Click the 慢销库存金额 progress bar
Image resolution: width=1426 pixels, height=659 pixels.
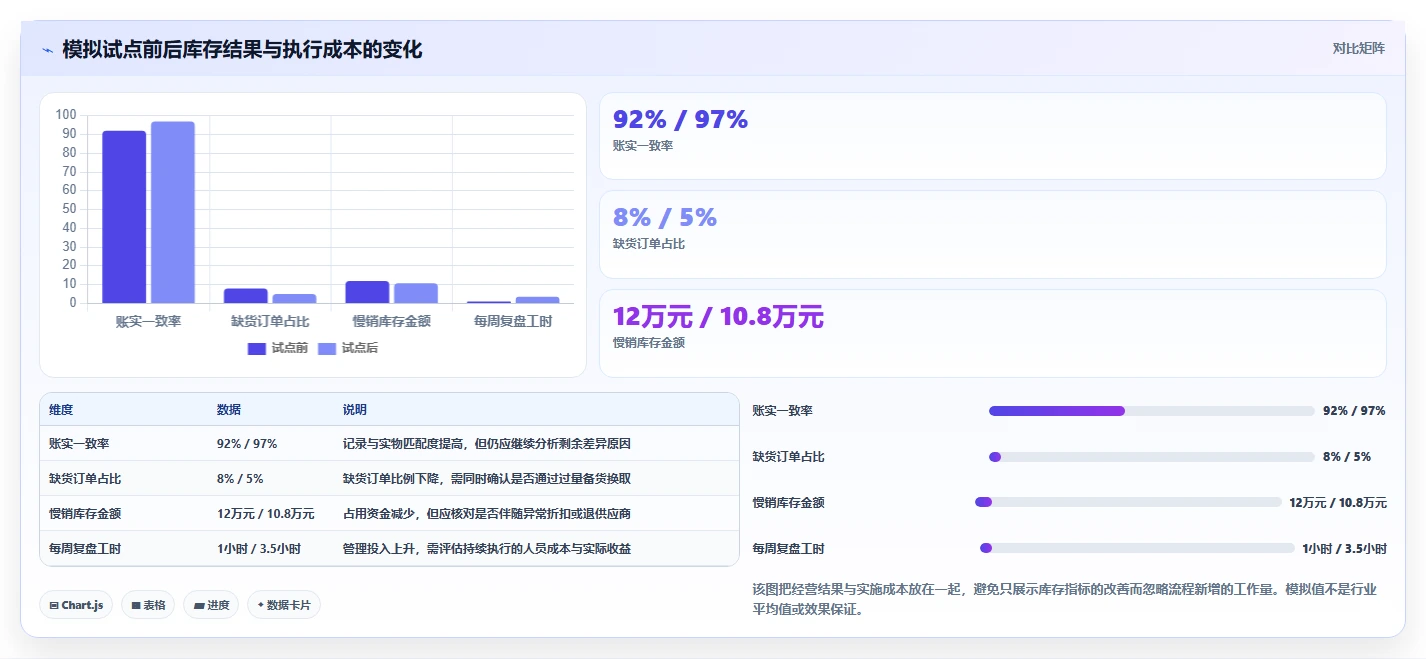pyautogui.click(x=1128, y=502)
